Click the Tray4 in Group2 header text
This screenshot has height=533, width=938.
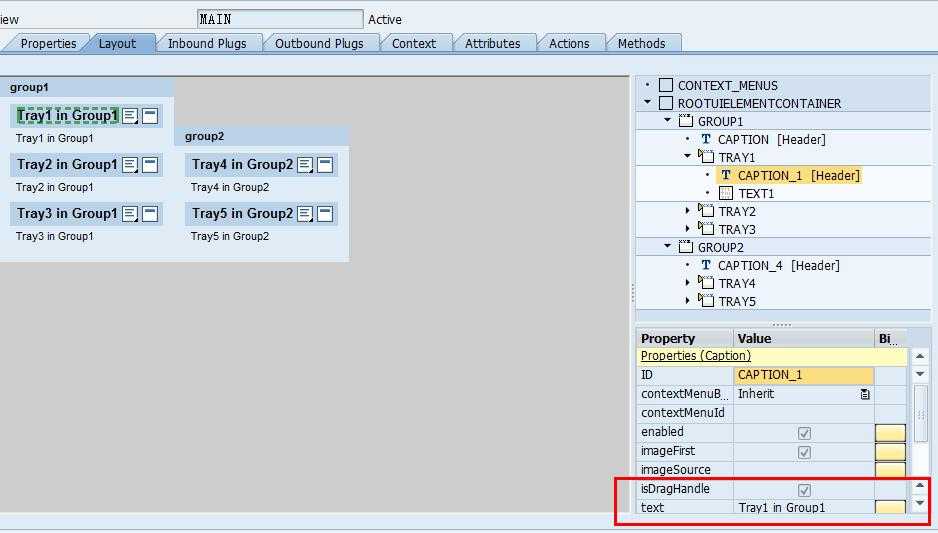pyautogui.click(x=242, y=165)
